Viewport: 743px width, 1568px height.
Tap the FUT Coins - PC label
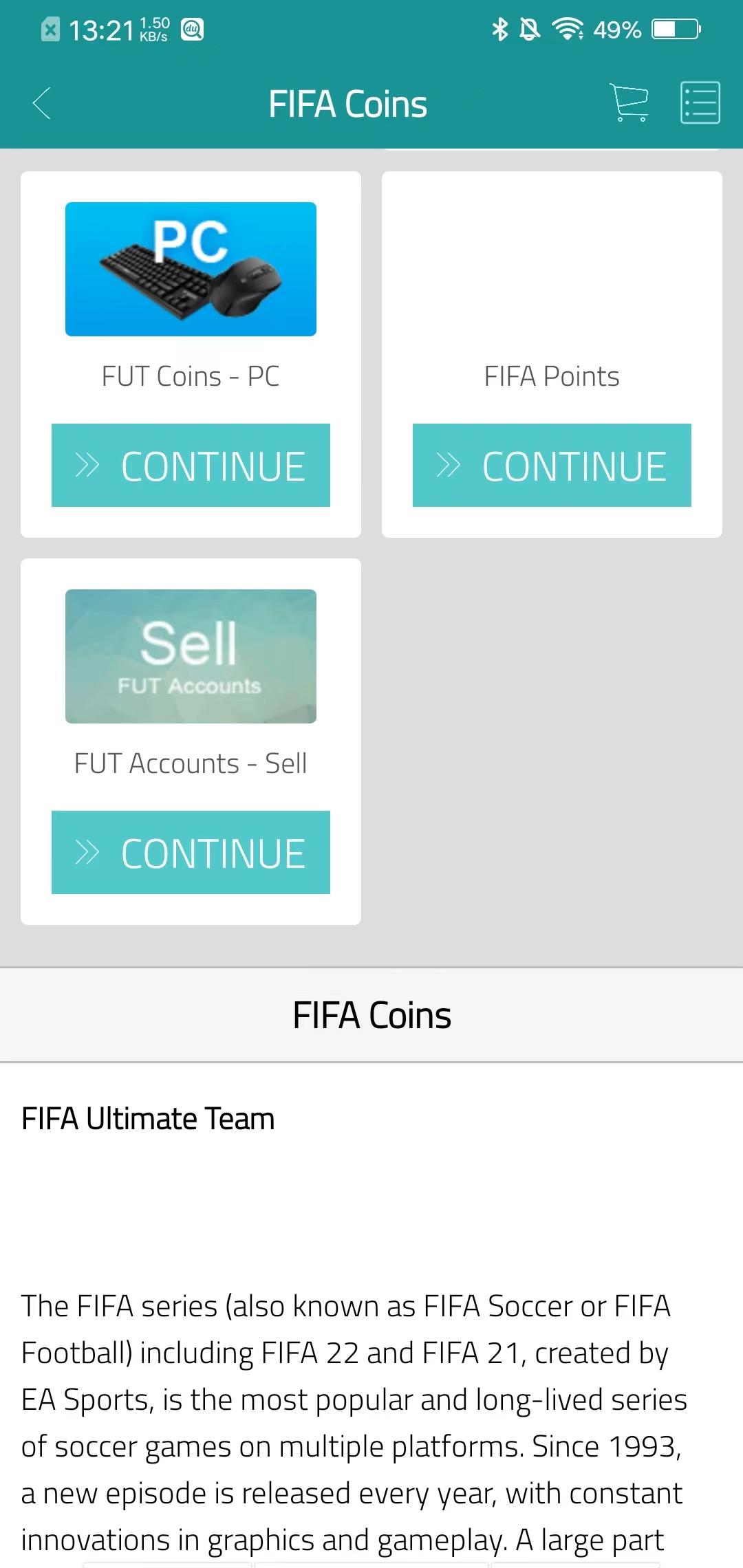point(191,377)
